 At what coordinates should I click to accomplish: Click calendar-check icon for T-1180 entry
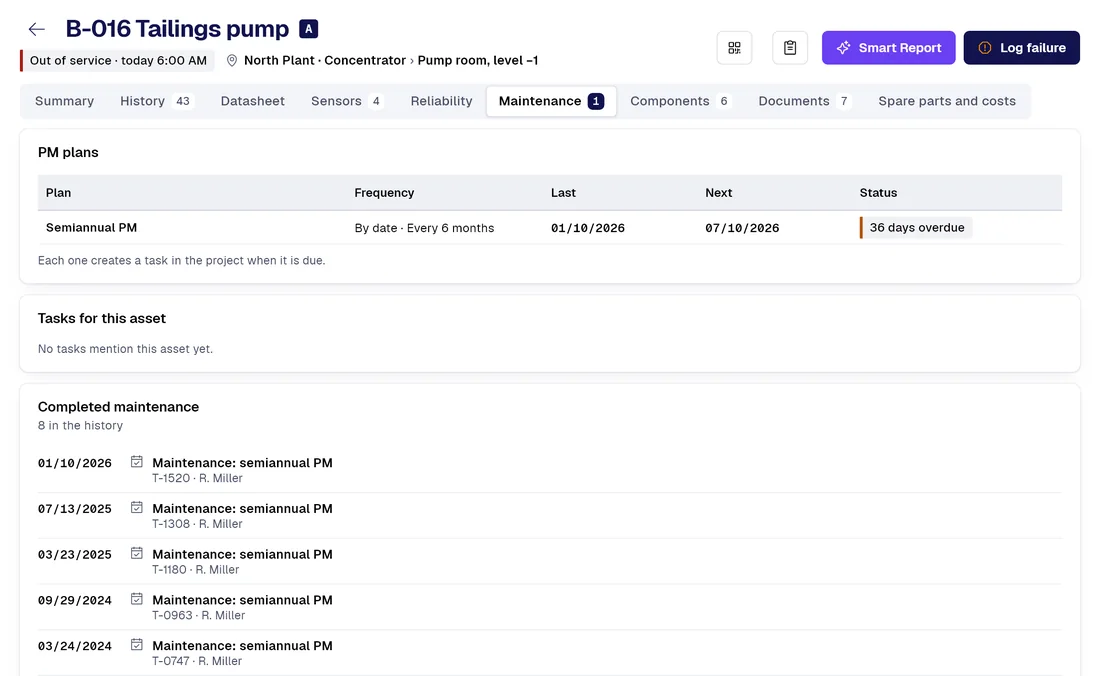click(137, 553)
